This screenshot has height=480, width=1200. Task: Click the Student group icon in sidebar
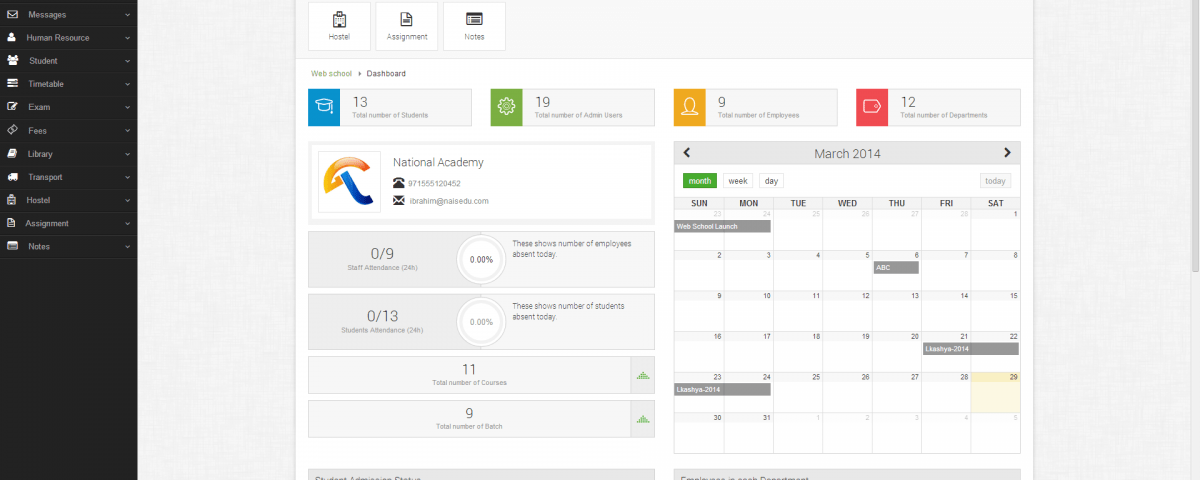tap(13, 61)
